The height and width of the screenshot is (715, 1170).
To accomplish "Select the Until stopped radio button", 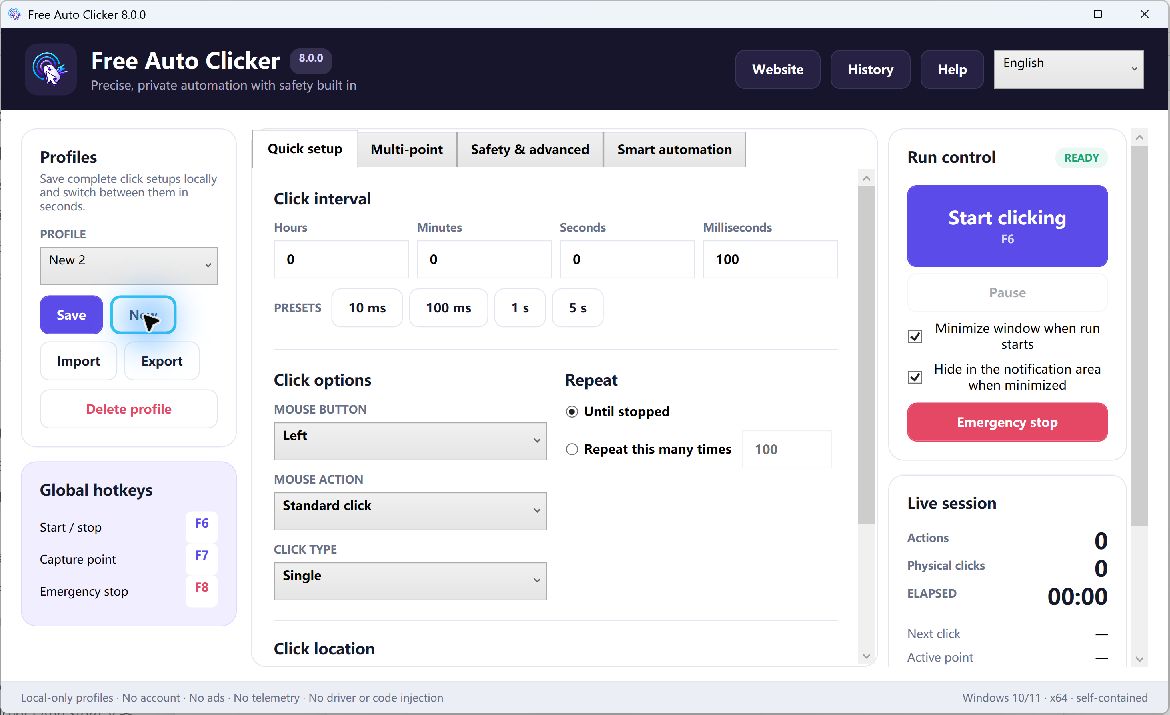I will pyautogui.click(x=572, y=412).
